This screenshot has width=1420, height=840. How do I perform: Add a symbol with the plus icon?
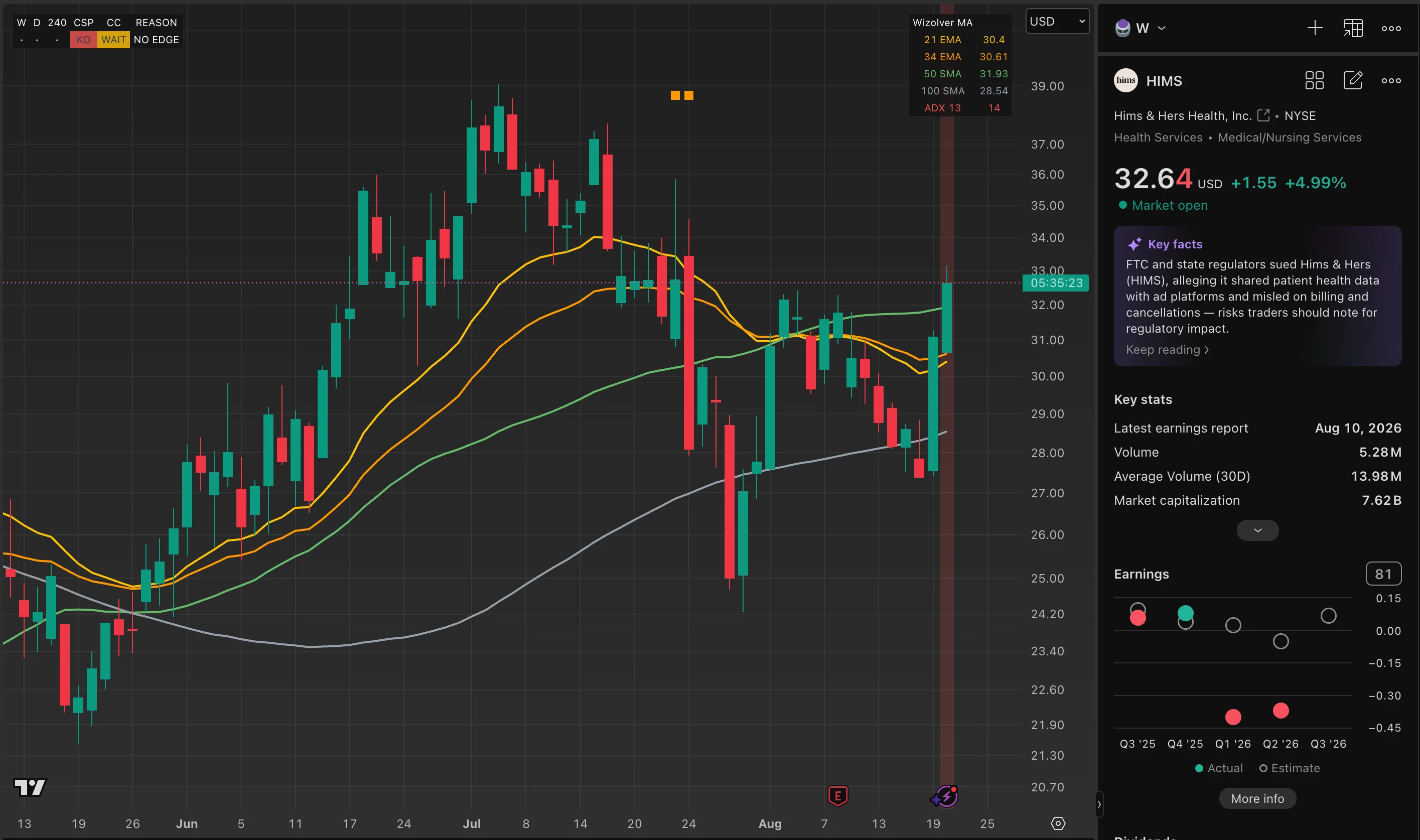click(x=1315, y=28)
